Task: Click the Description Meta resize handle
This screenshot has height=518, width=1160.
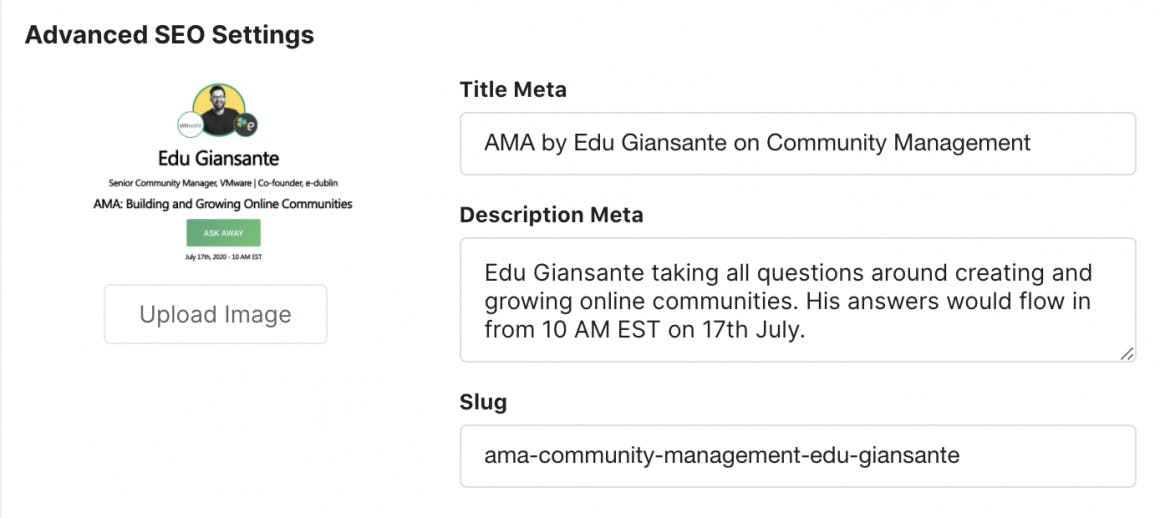Action: tap(1126, 353)
